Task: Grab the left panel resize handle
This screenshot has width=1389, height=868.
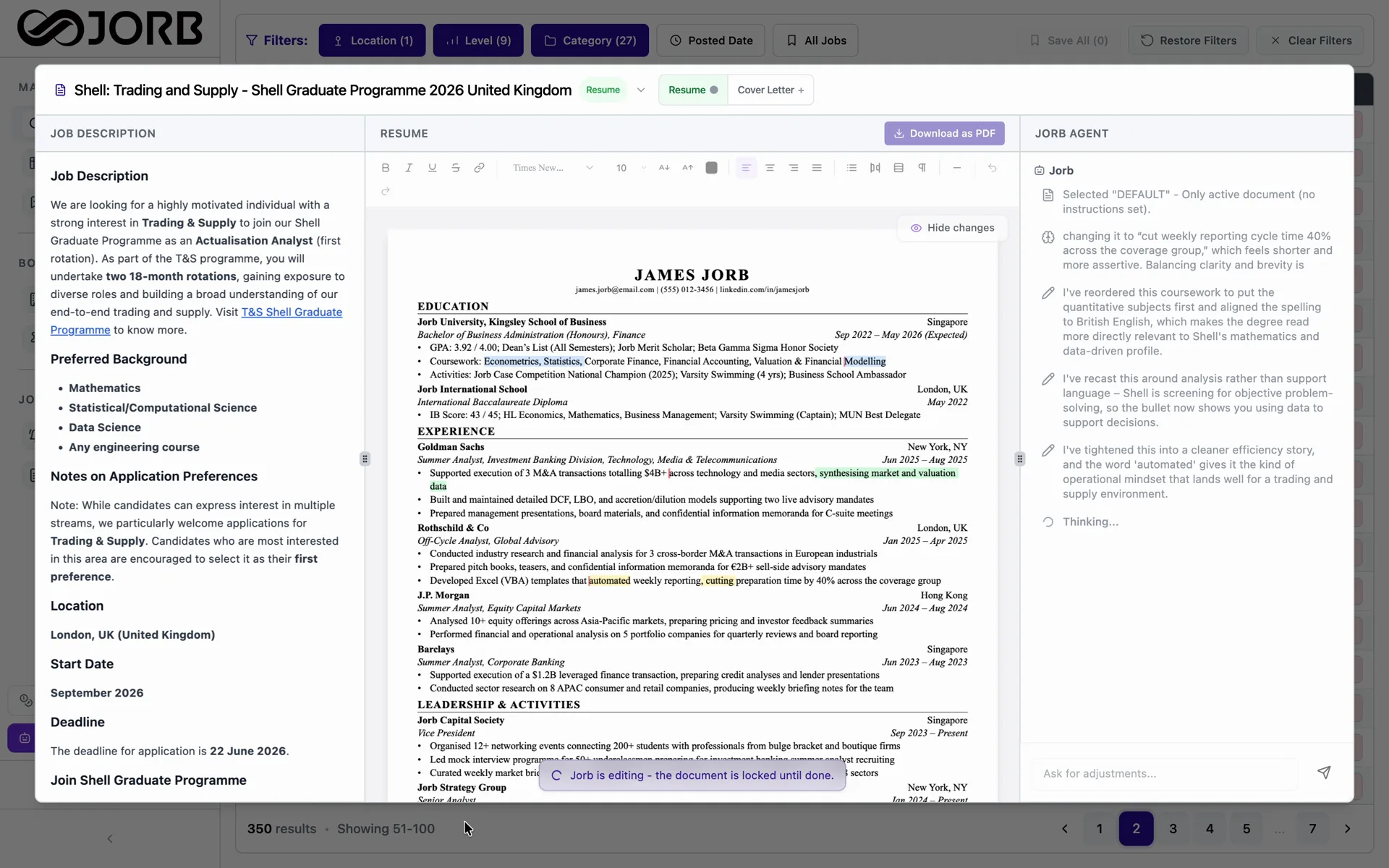Action: tap(365, 459)
